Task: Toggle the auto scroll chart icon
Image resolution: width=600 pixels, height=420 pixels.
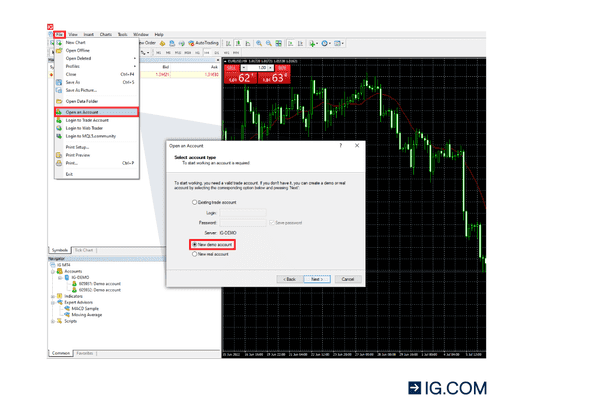Action: pos(290,43)
